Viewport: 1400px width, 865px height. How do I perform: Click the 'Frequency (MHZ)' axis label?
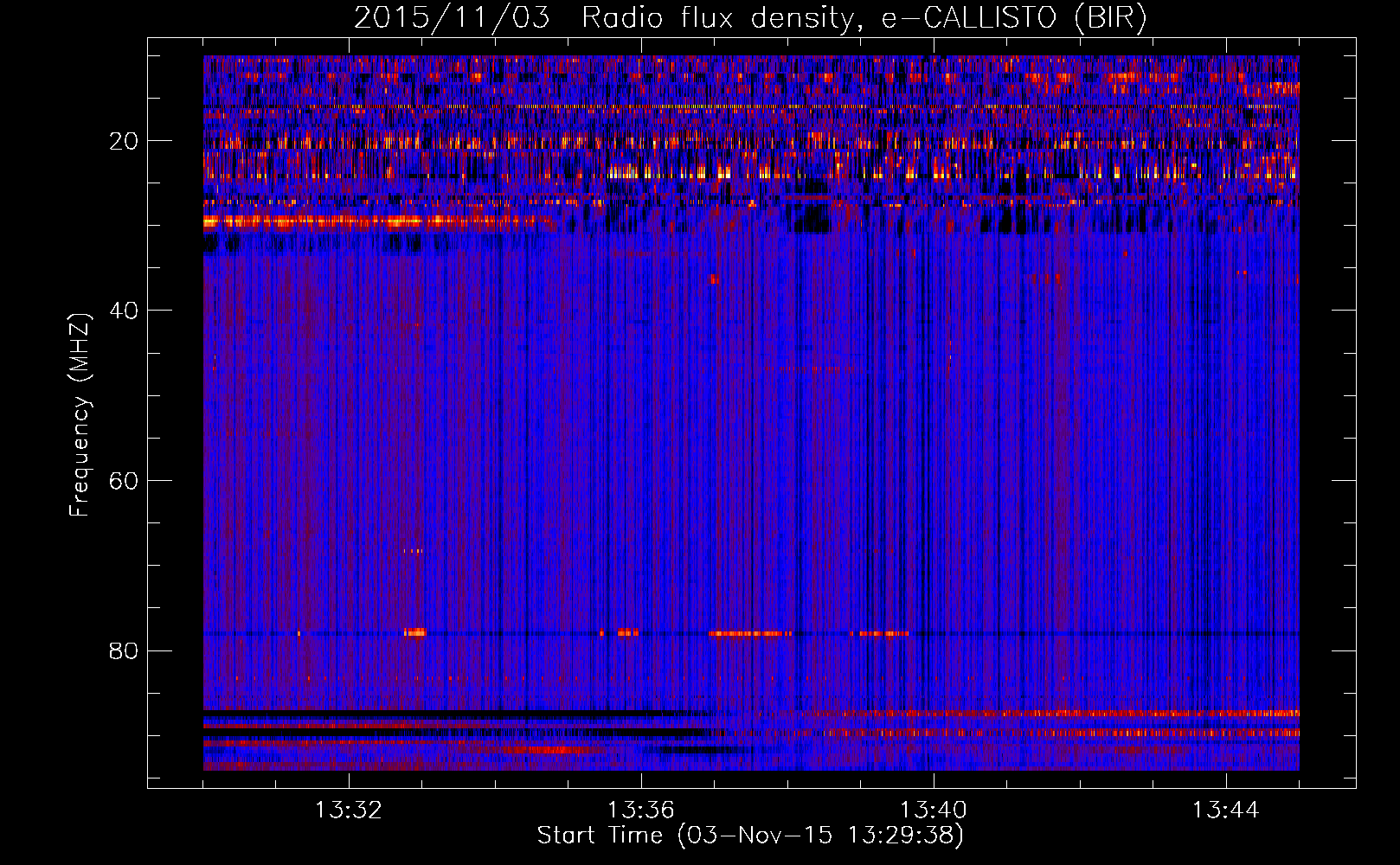click(80, 415)
